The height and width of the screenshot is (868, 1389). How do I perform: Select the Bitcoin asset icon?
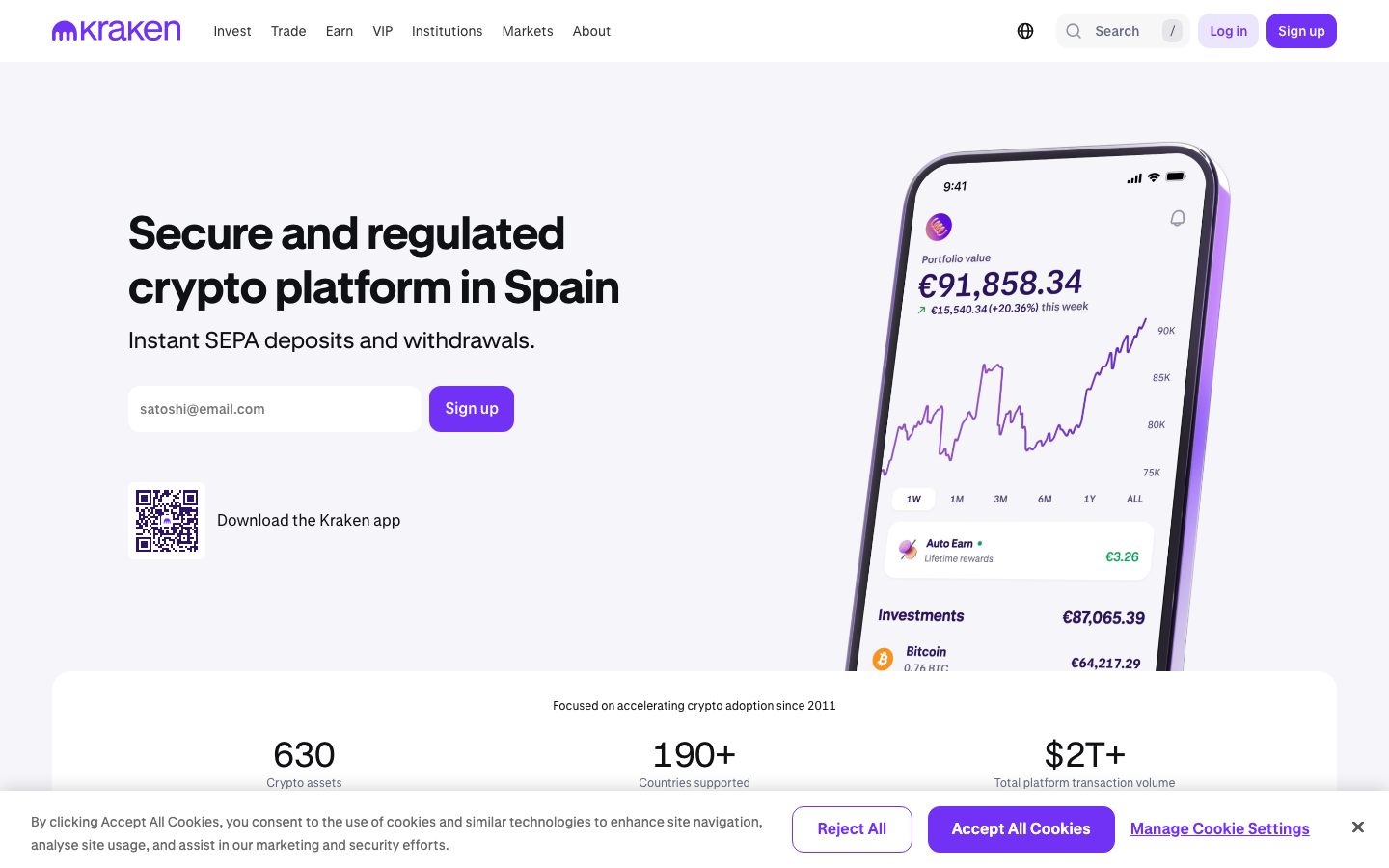[883, 659]
